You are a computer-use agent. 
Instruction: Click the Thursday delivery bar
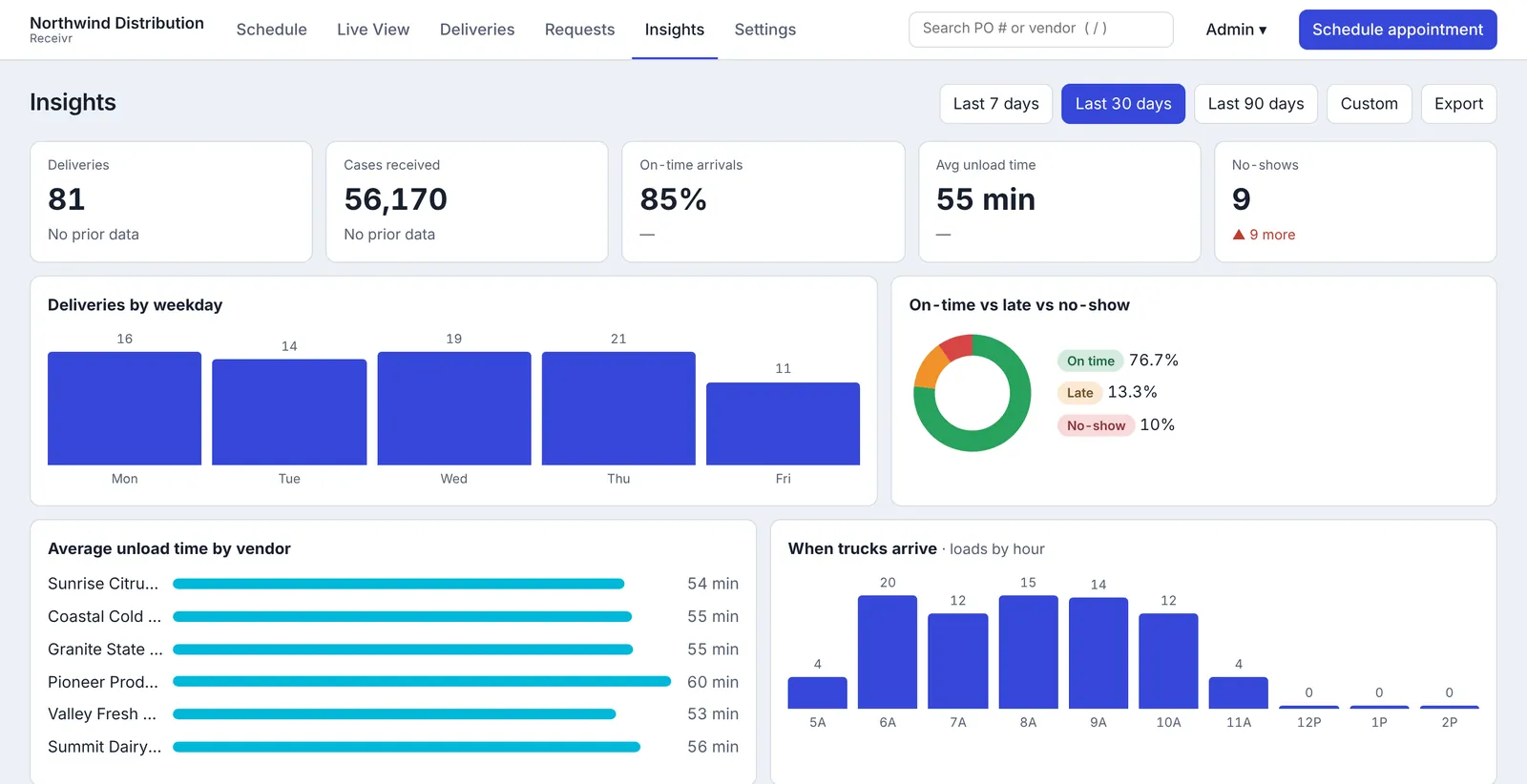coord(618,408)
